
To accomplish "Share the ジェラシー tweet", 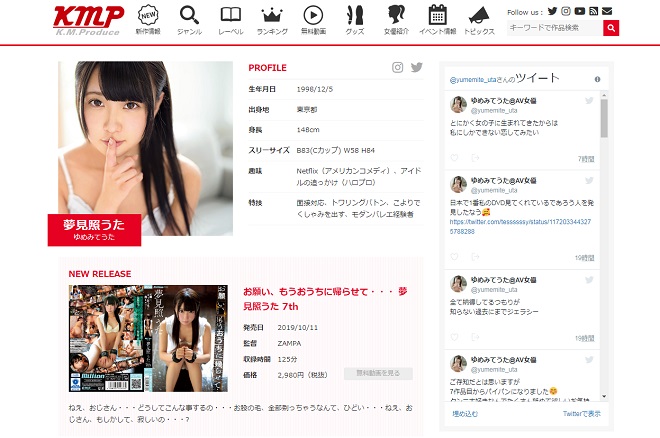I will (475, 337).
